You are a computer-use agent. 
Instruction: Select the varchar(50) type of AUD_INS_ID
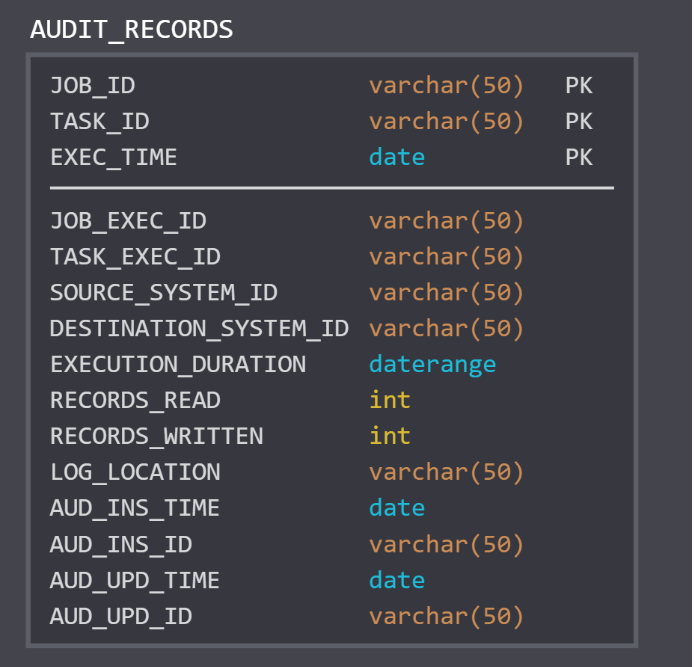446,544
